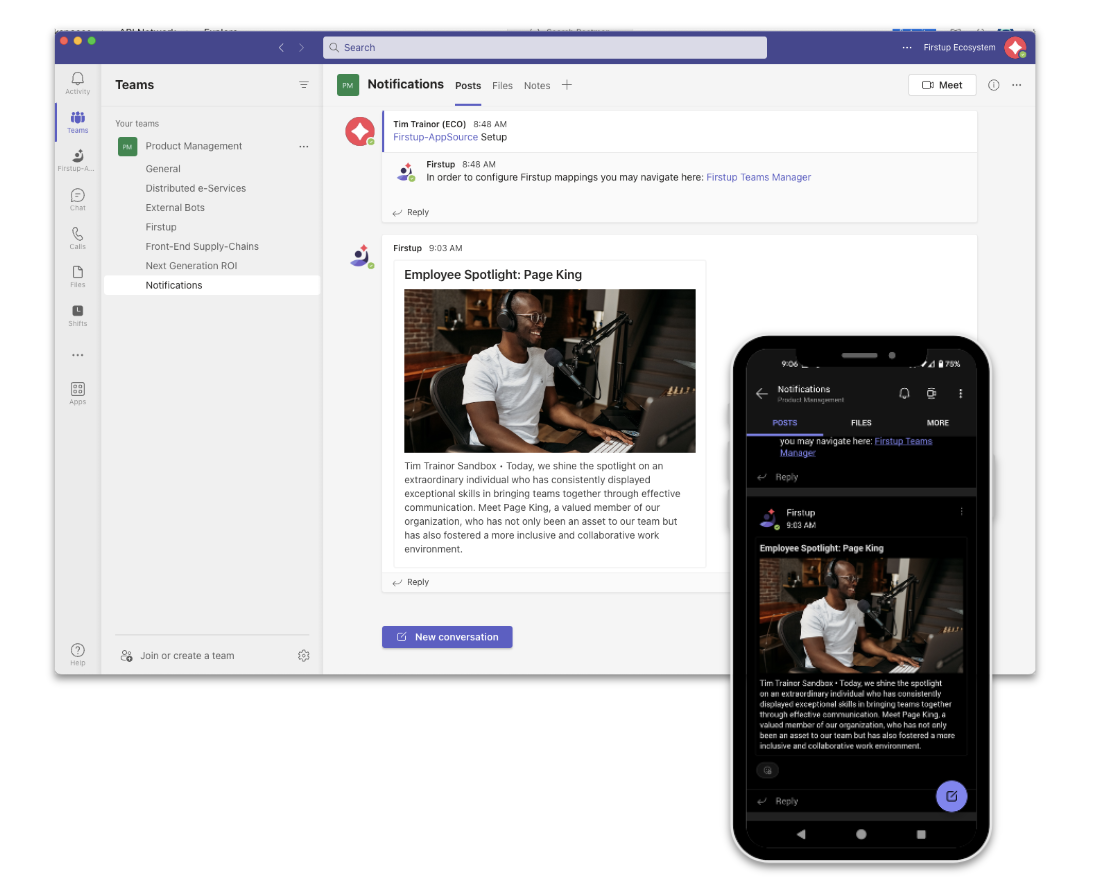Go back with the left arrow

pos(281,48)
